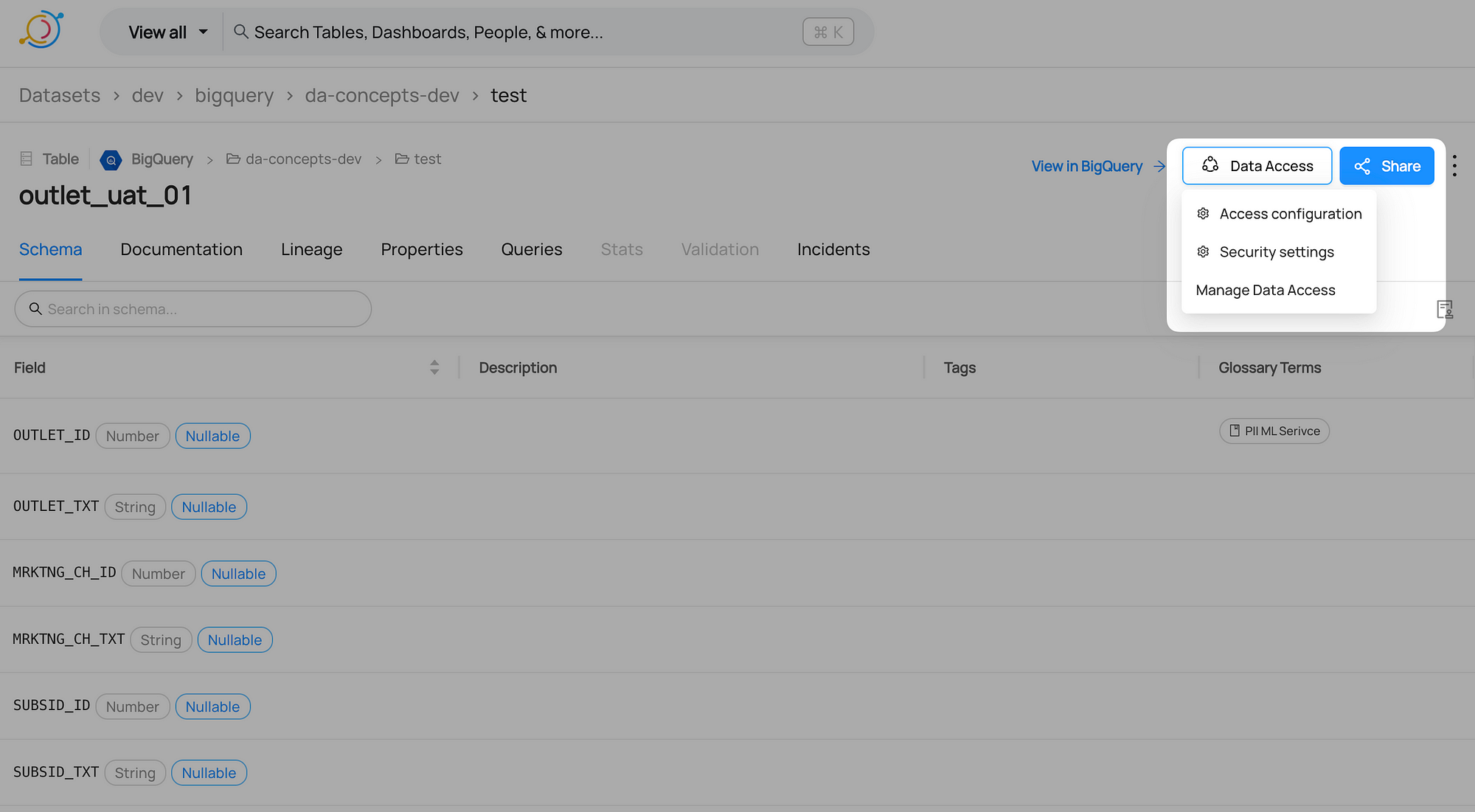Choose Security settings from the menu

1279,252
